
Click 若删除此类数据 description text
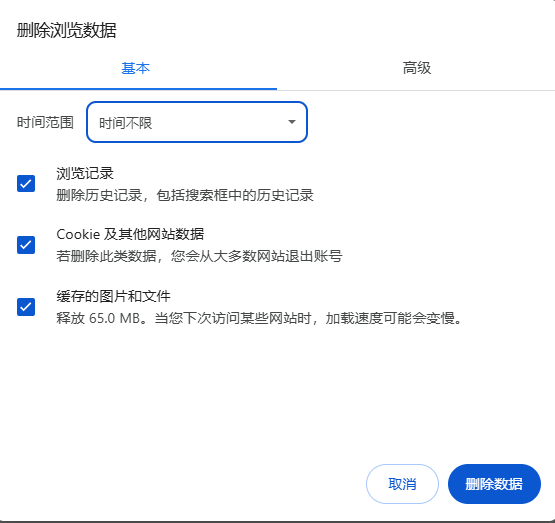199,256
